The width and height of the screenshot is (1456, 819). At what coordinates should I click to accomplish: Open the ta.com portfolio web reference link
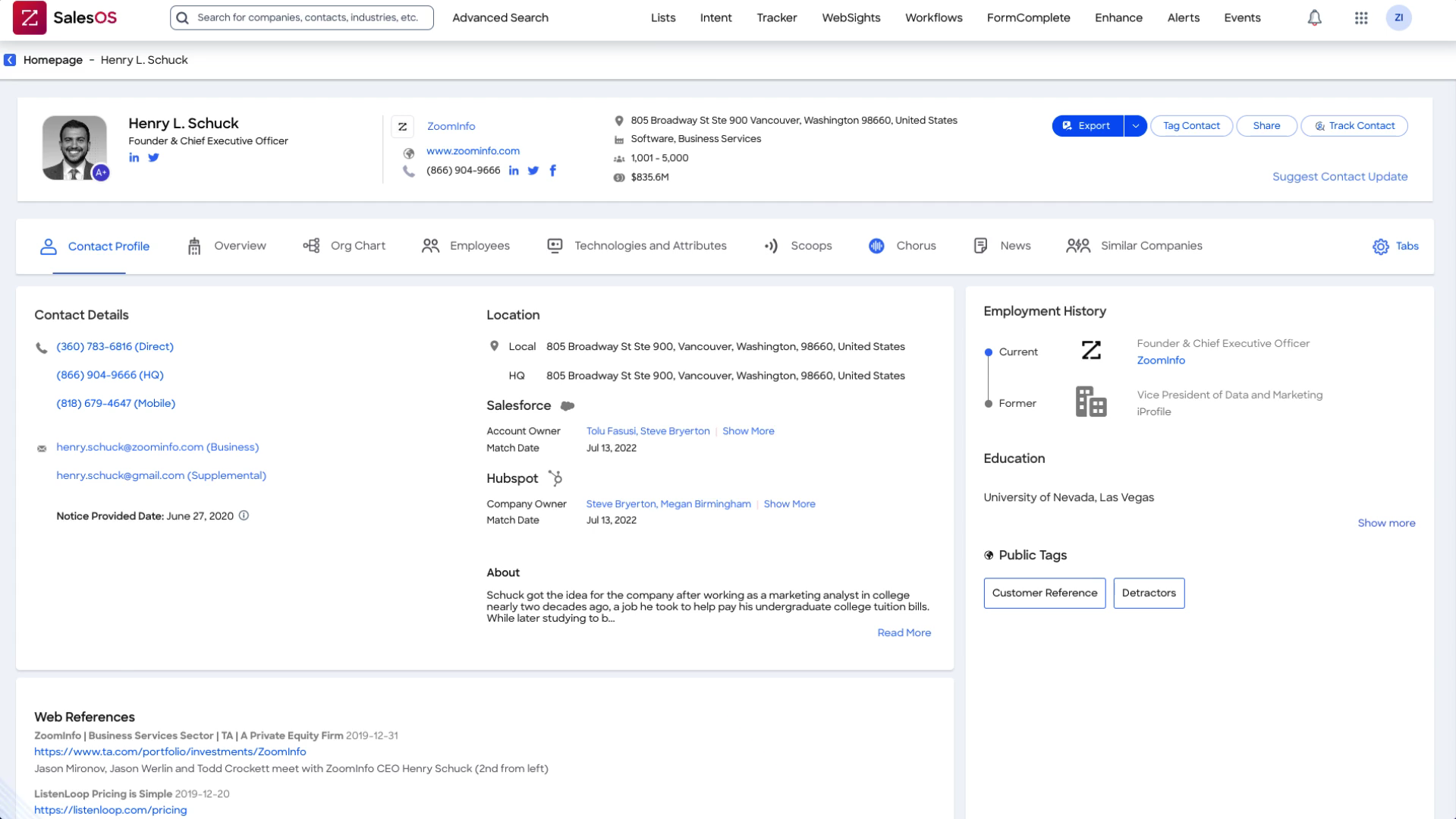170,752
